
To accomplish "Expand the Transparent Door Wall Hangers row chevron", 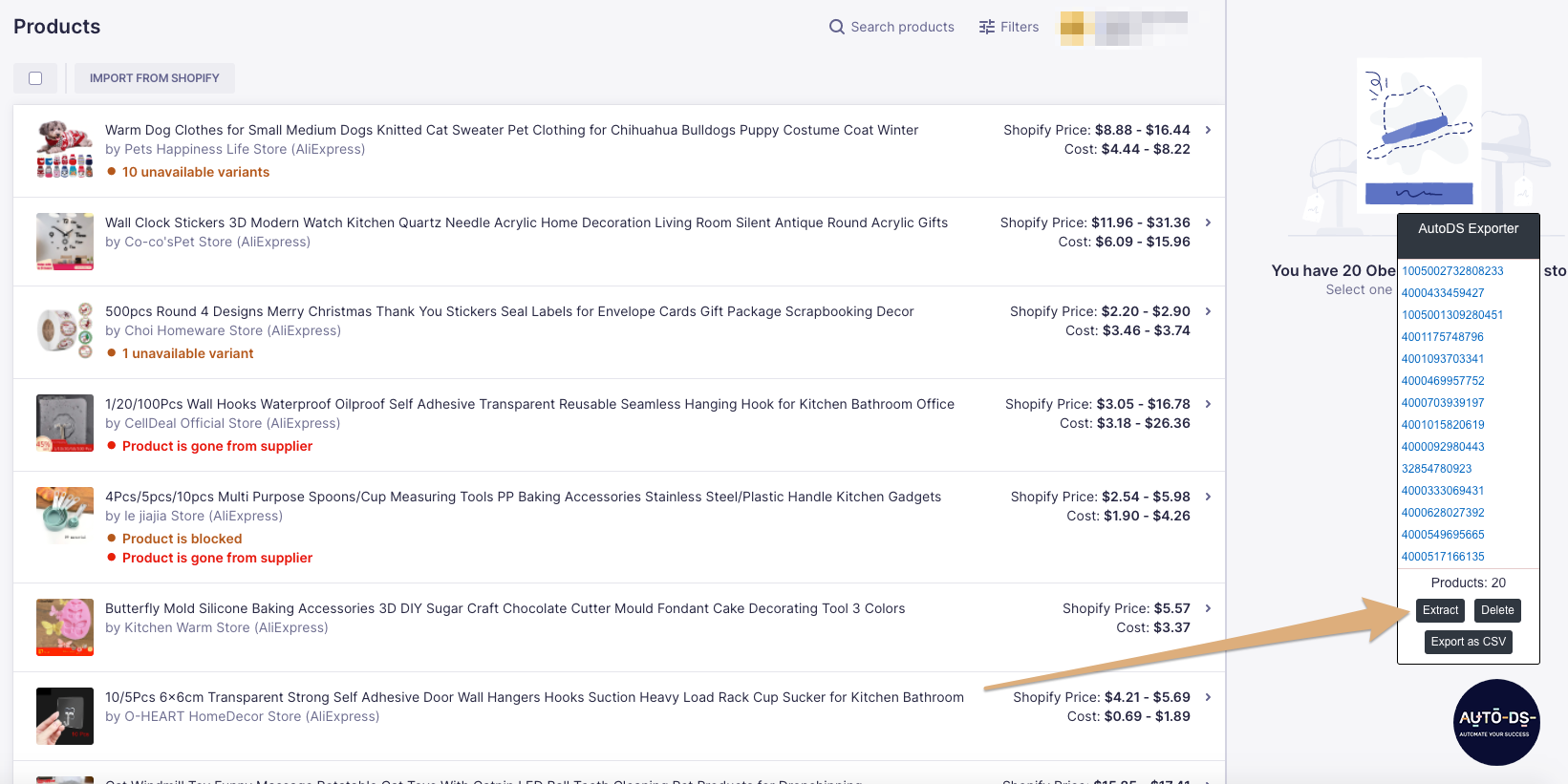I will tap(1208, 697).
